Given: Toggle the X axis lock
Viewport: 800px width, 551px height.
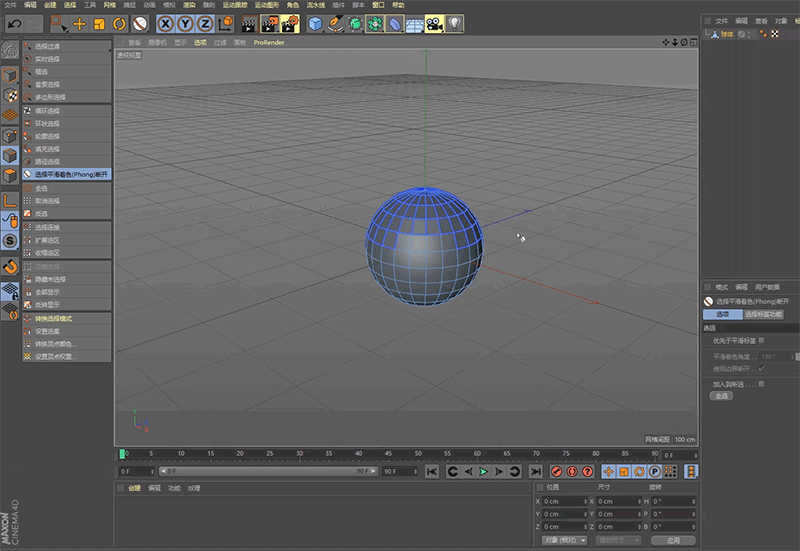Looking at the screenshot, I should click(165, 24).
